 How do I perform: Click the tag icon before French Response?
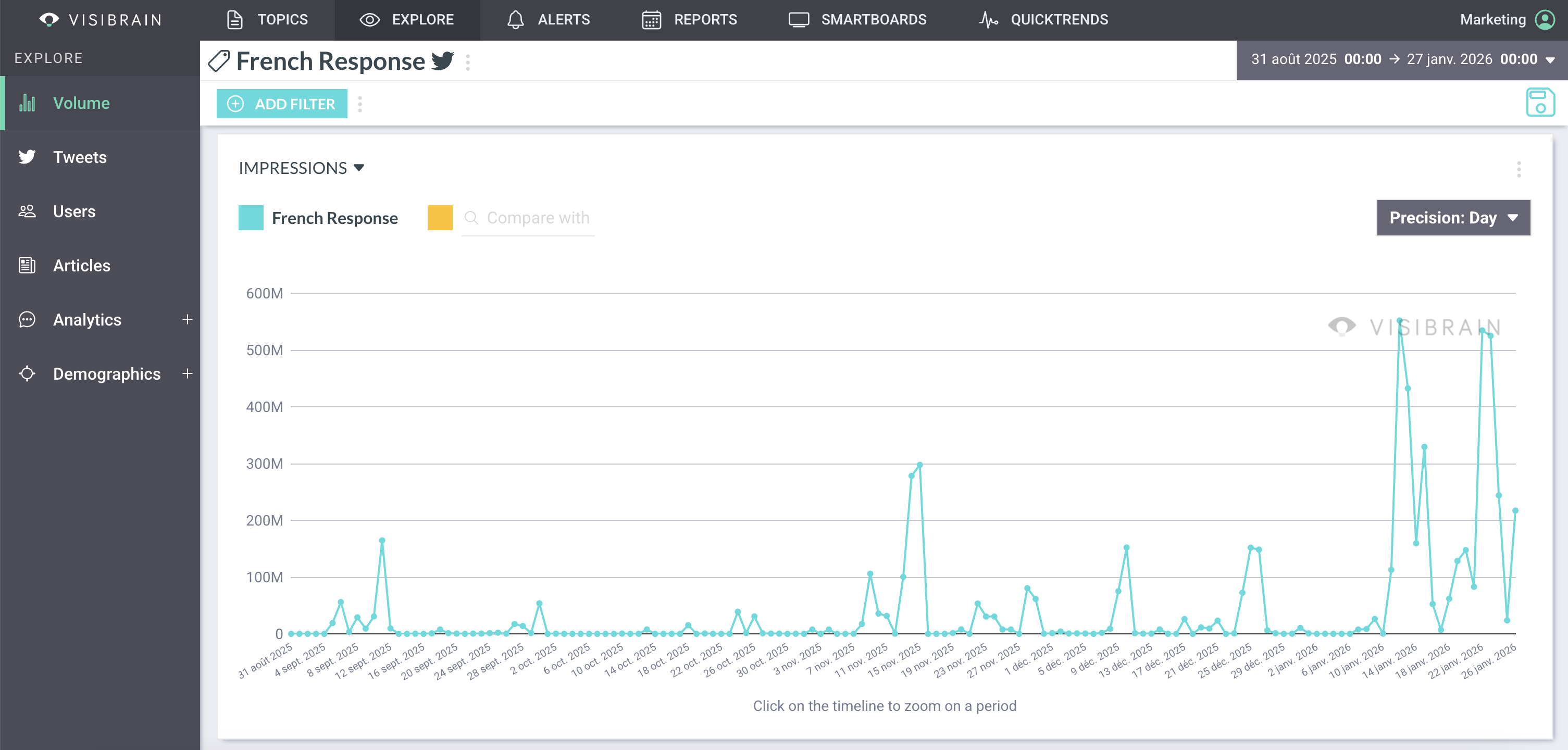(218, 61)
